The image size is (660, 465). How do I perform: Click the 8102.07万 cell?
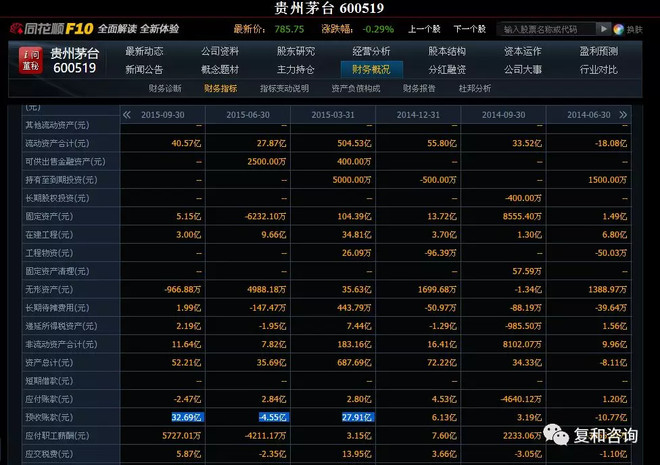[522, 344]
